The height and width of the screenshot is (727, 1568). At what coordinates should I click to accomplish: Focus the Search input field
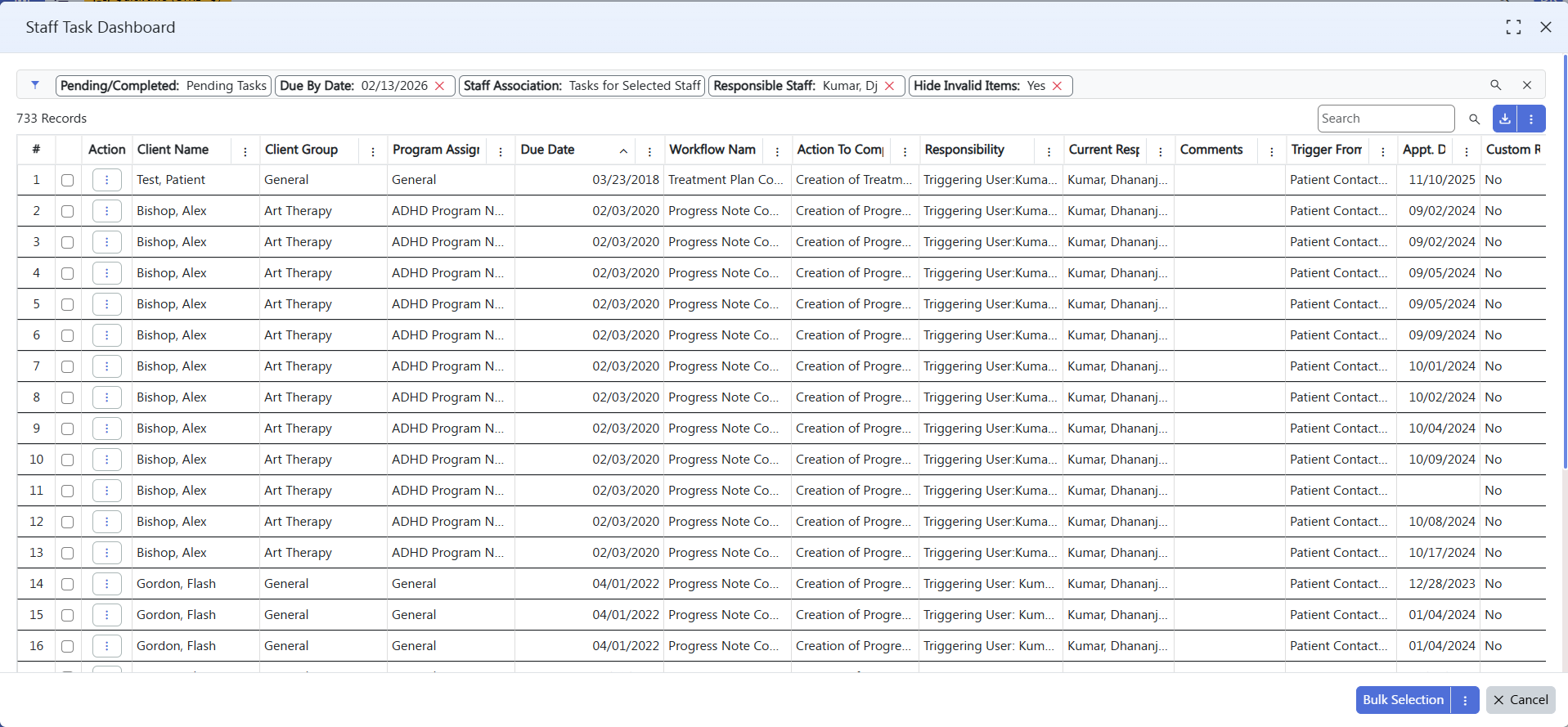[x=1386, y=119]
